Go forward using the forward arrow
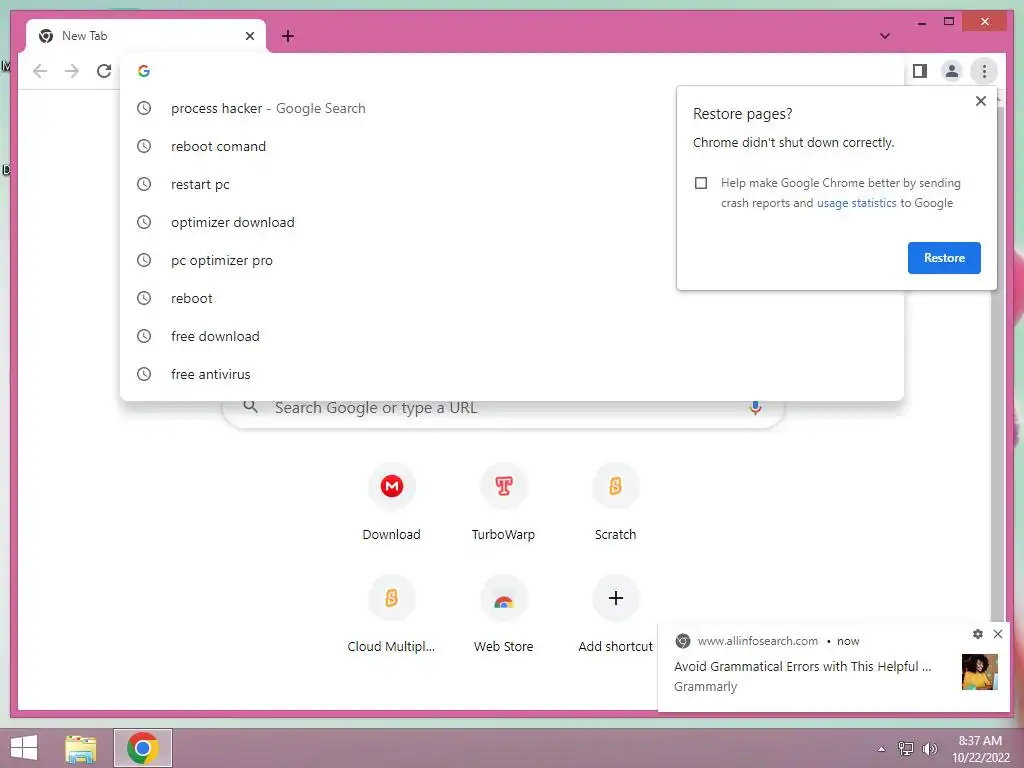This screenshot has height=768, width=1024. pyautogui.click(x=72, y=71)
